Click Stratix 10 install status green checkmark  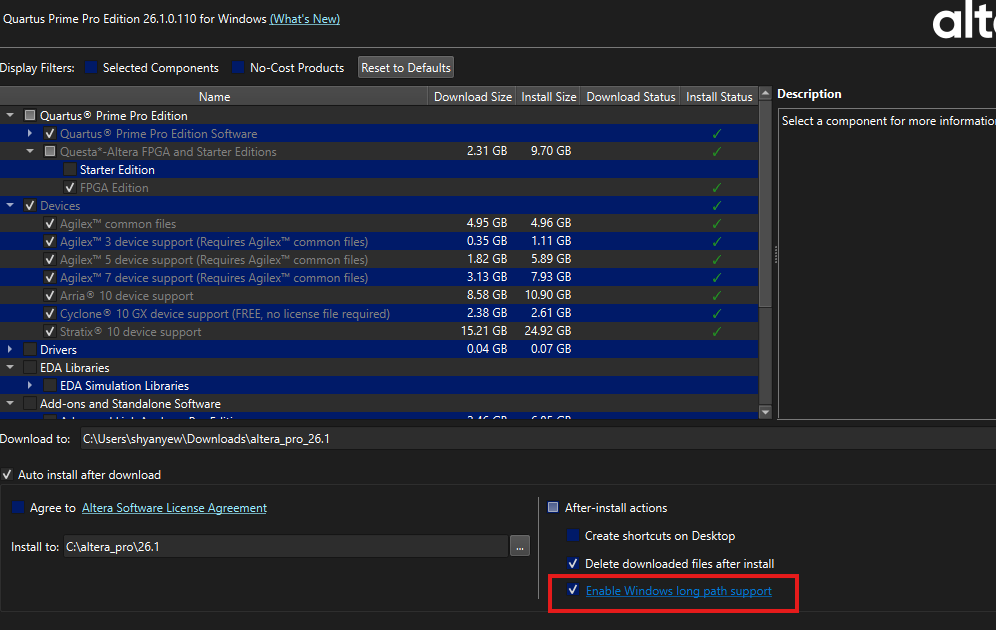point(717,332)
